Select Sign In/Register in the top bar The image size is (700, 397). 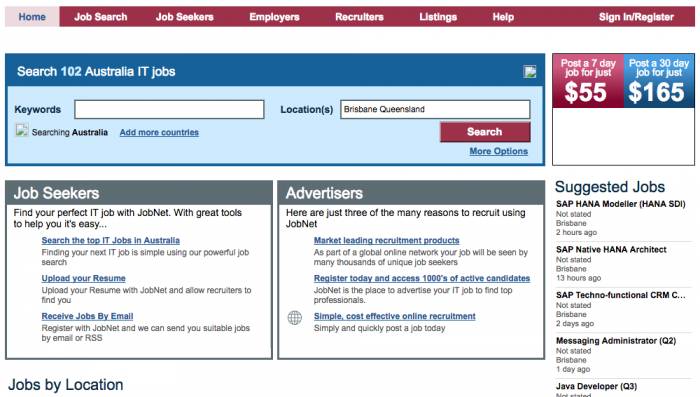click(x=636, y=17)
